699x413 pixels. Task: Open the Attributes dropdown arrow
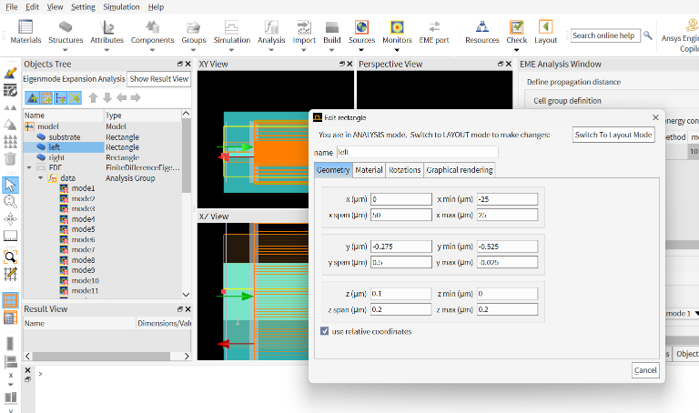(107, 50)
